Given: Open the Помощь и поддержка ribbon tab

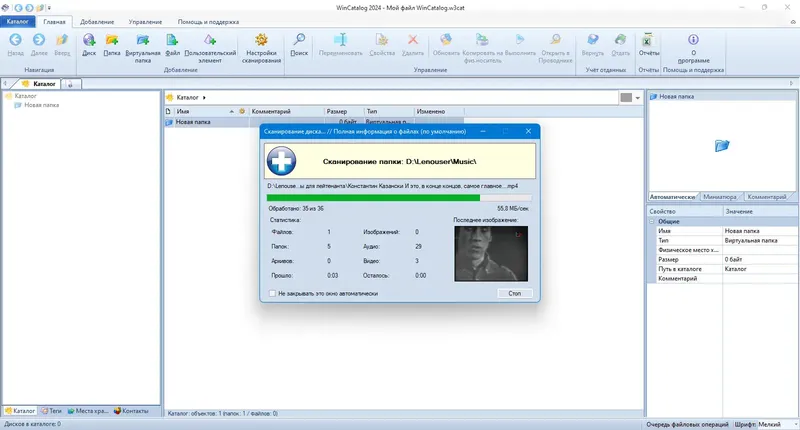Looking at the screenshot, I should [208, 22].
